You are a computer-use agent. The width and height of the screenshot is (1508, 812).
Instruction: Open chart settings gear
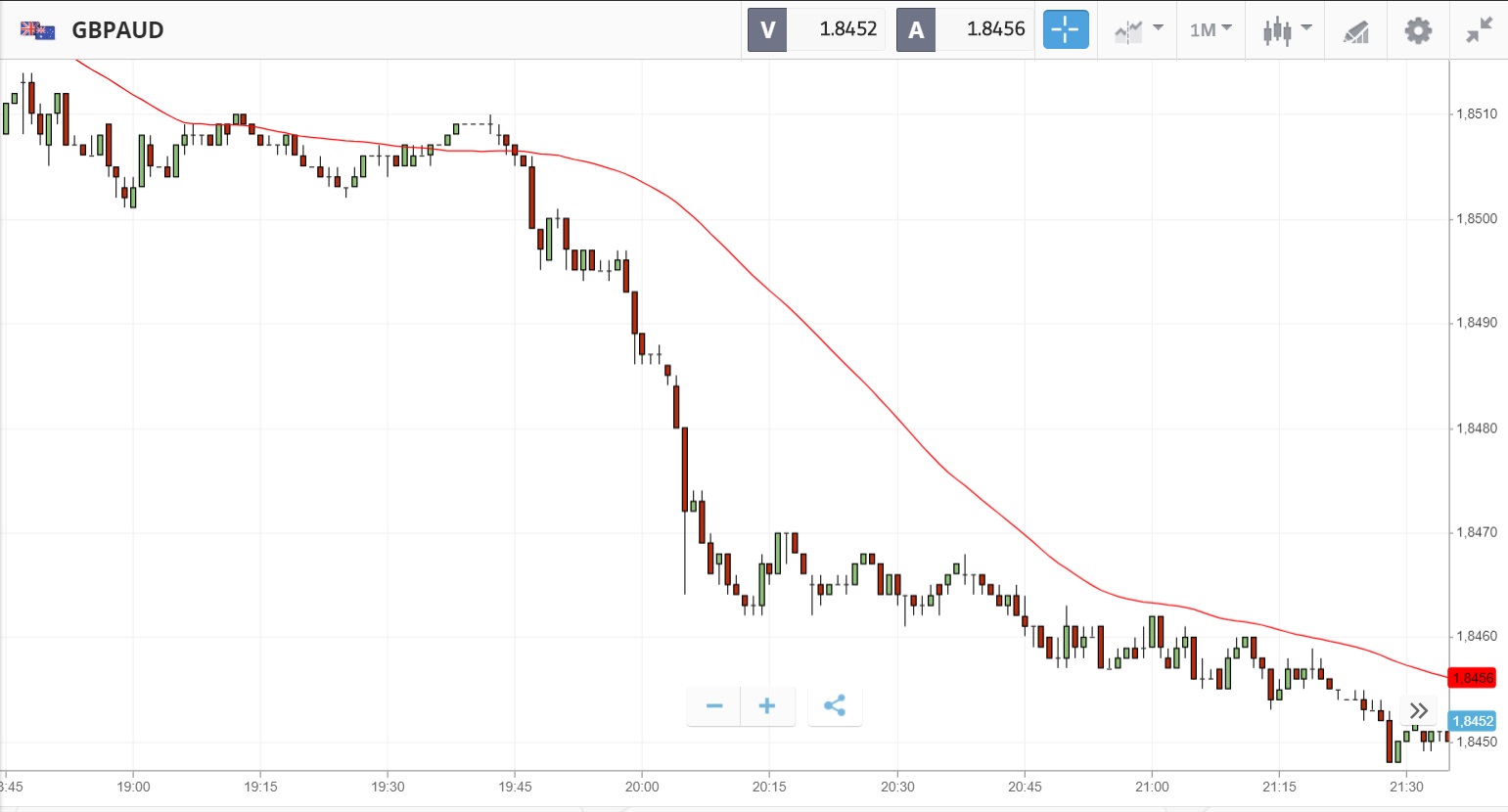1418,30
